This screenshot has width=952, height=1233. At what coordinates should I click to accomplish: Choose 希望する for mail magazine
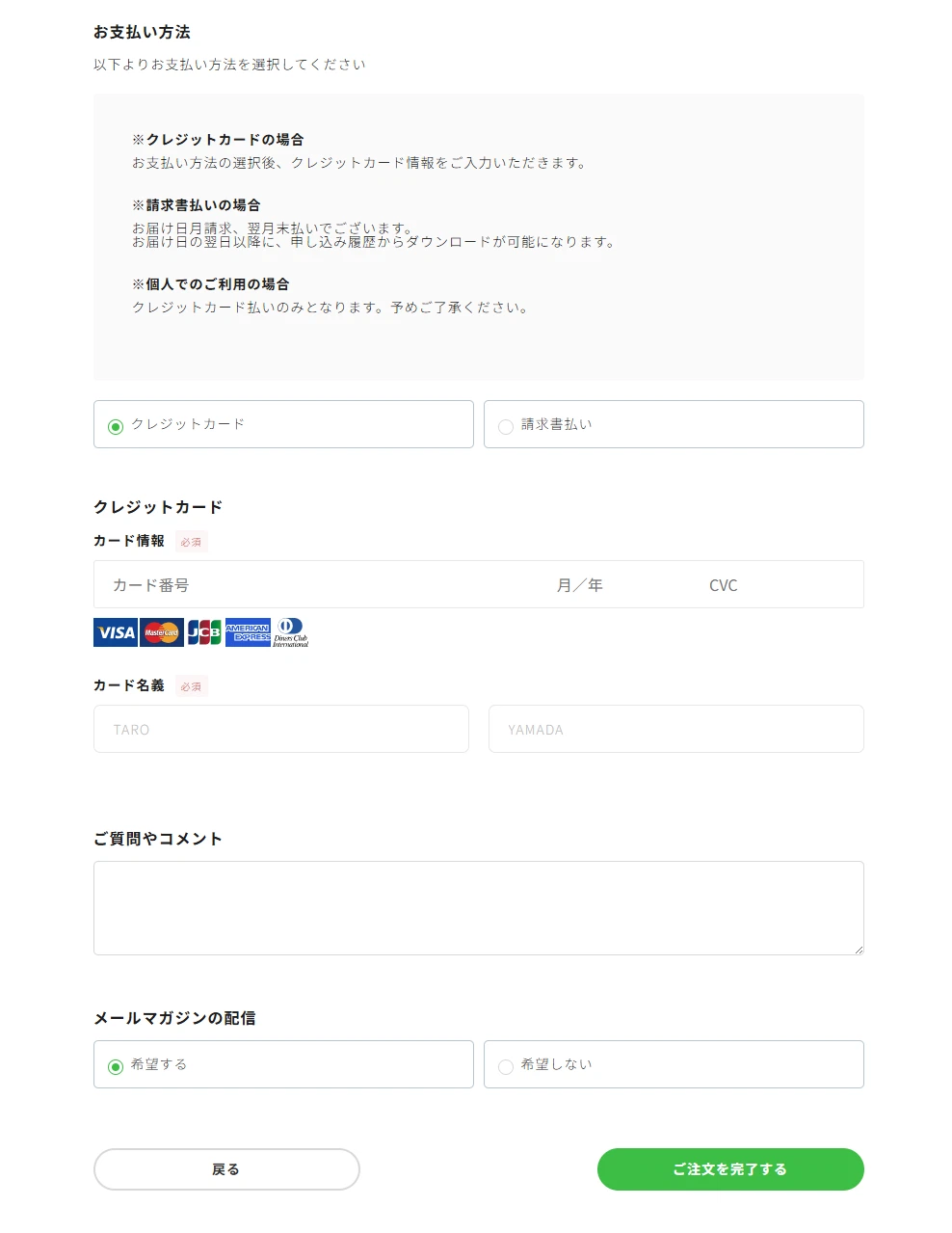coord(116,1066)
